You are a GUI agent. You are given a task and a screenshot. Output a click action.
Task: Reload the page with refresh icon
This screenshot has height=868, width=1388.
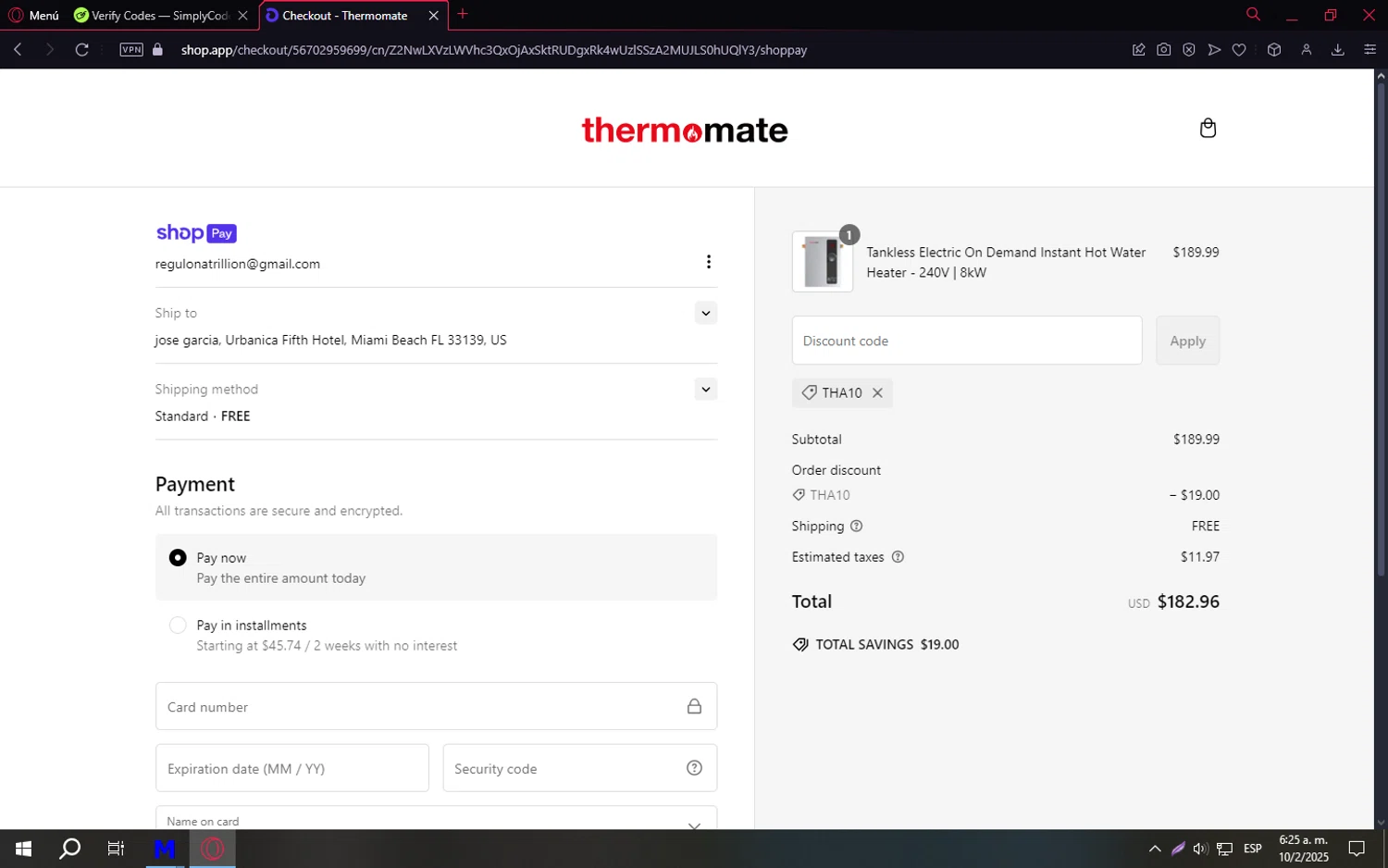82,50
